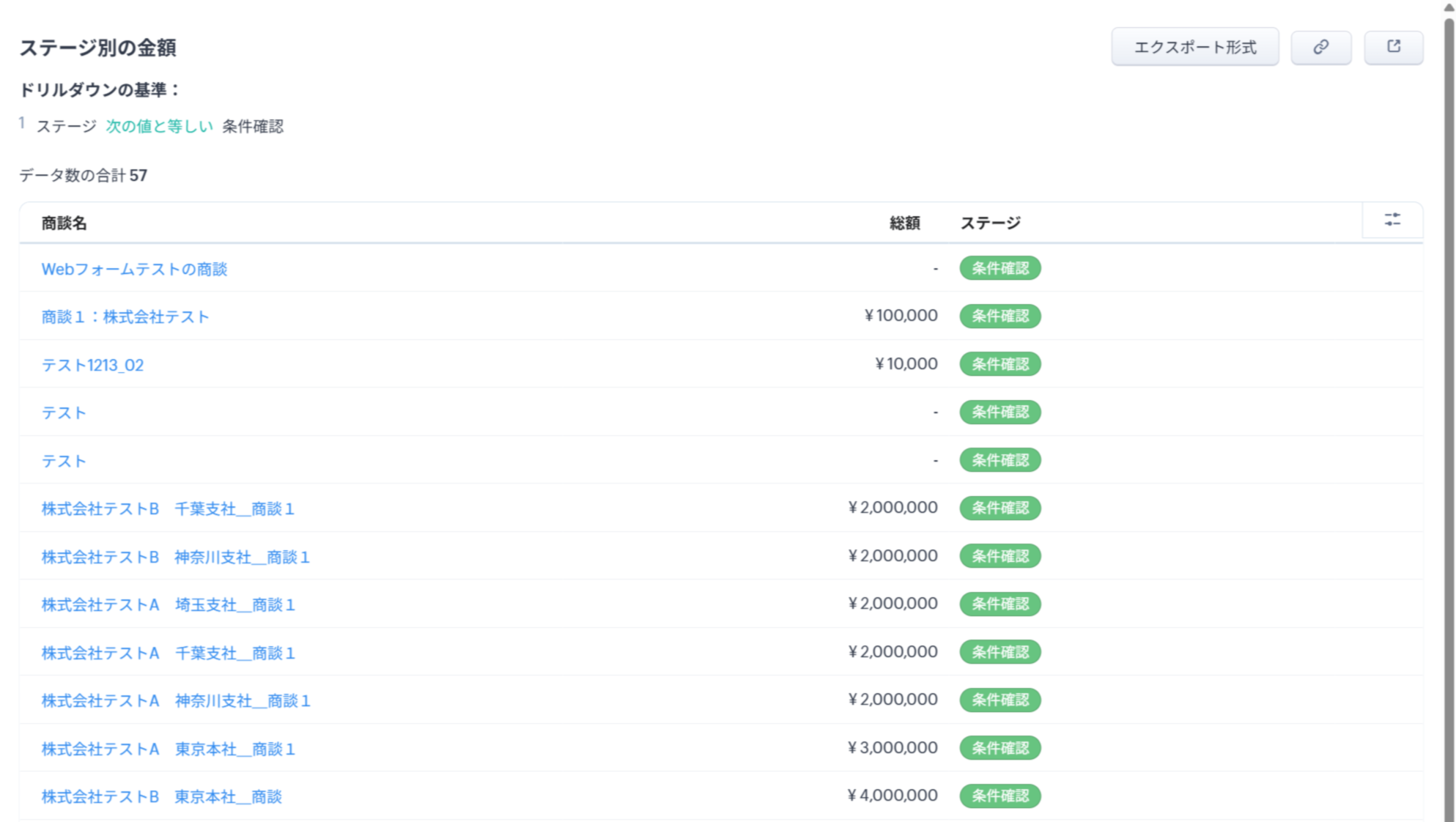Click the copy link icon button
The height and width of the screenshot is (822, 1456).
1320,47
